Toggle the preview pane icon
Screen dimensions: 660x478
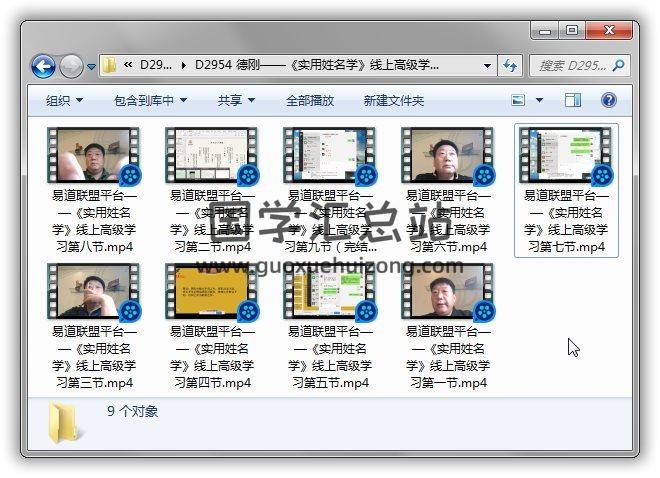tap(573, 100)
